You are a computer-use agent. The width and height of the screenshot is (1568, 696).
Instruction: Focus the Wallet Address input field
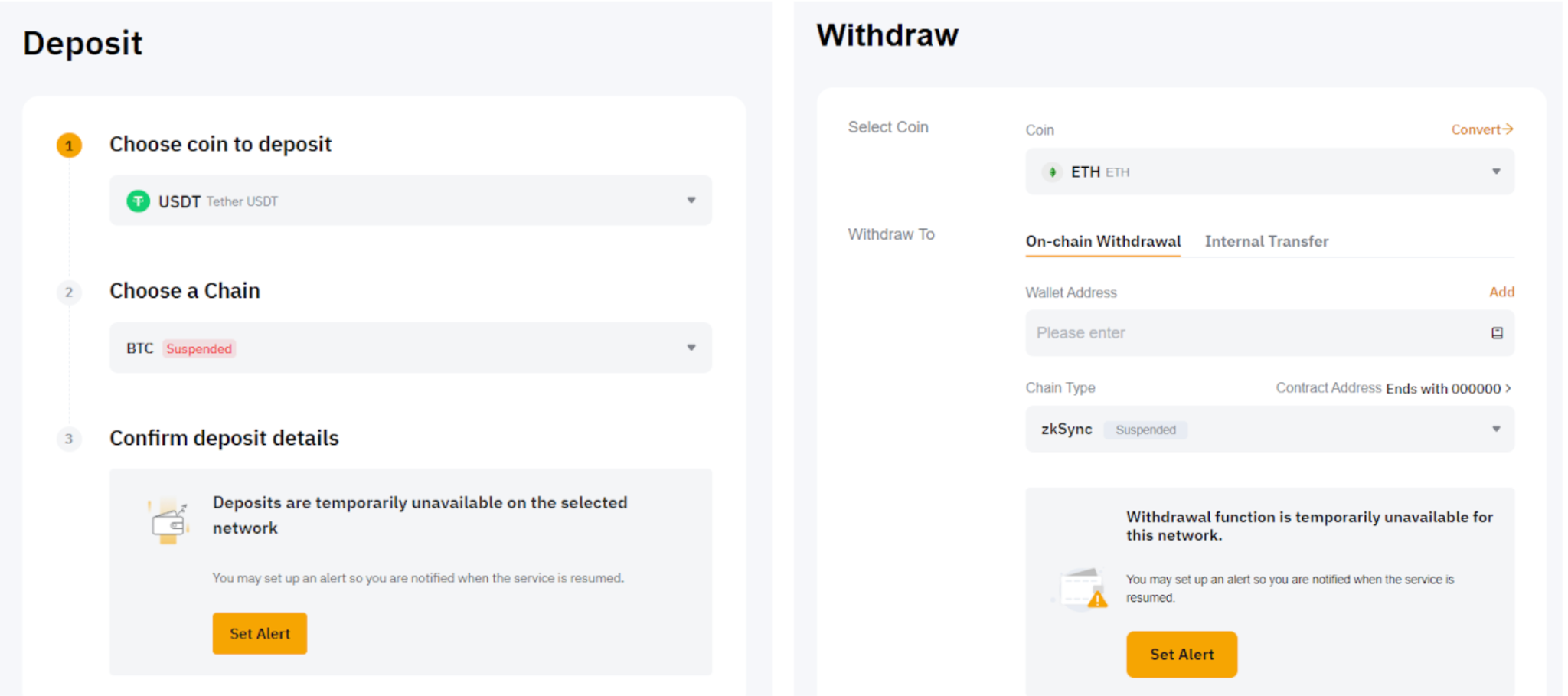[x=1256, y=333]
